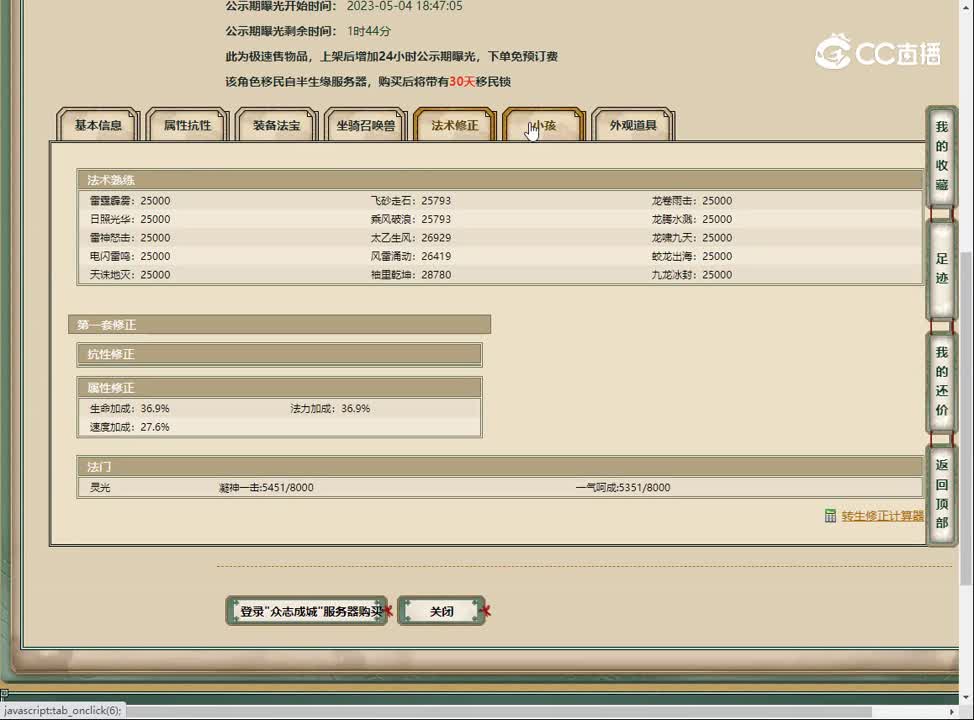Click the calculator icon beside 转生修正计算器
Image resolution: width=974 pixels, height=720 pixels.
coord(831,516)
